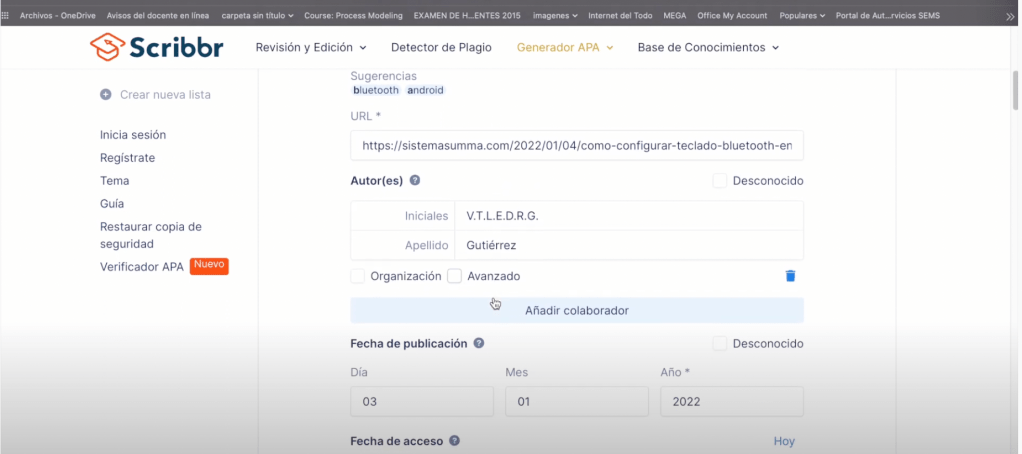
Task: Click the Hoy link for access date
Action: (784, 441)
